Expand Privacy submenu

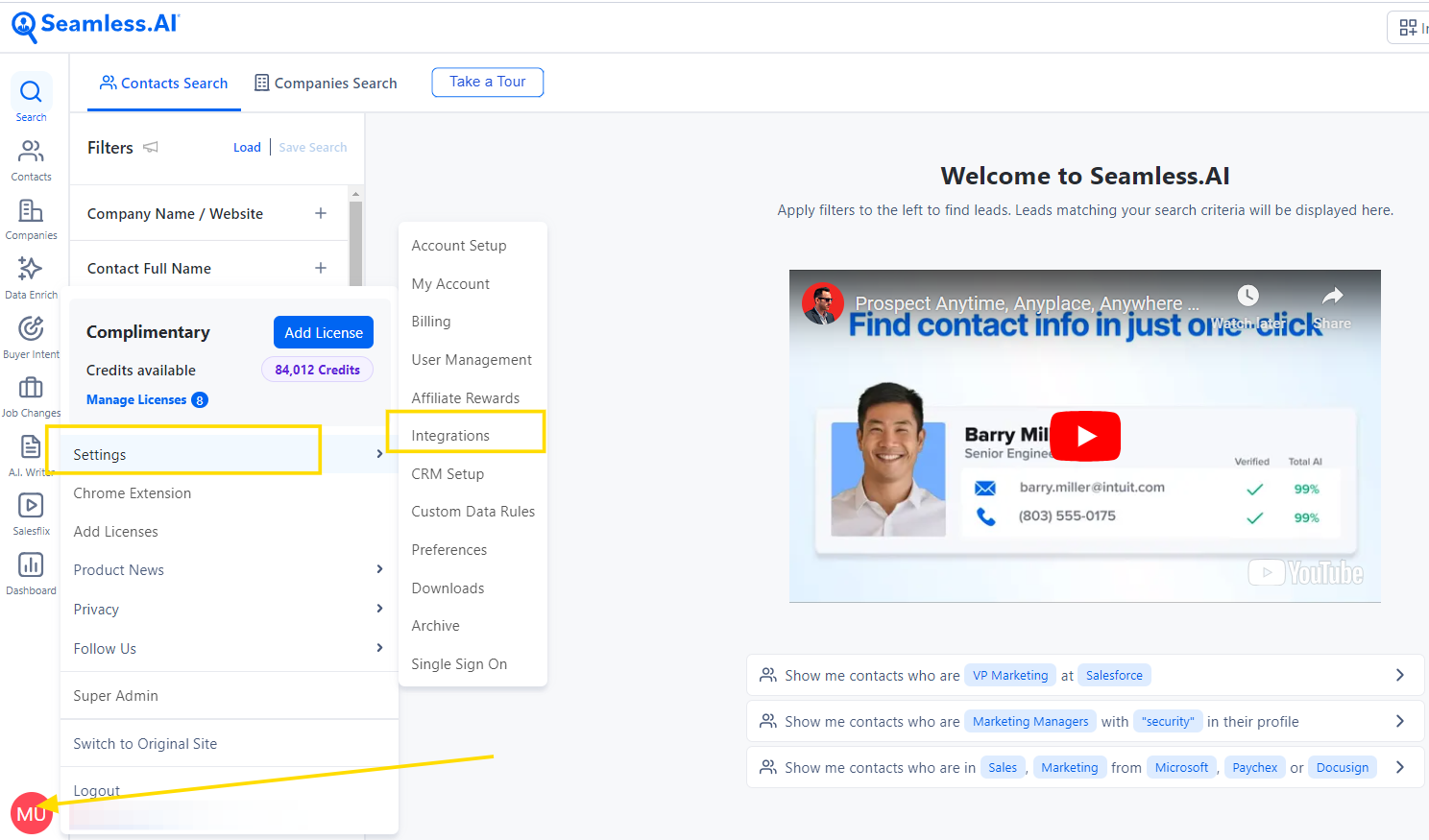click(380, 609)
